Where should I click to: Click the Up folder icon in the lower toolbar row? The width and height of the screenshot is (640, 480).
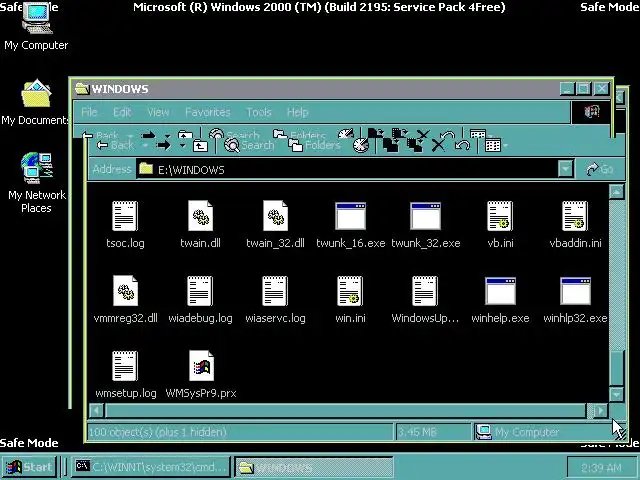[x=200, y=146]
